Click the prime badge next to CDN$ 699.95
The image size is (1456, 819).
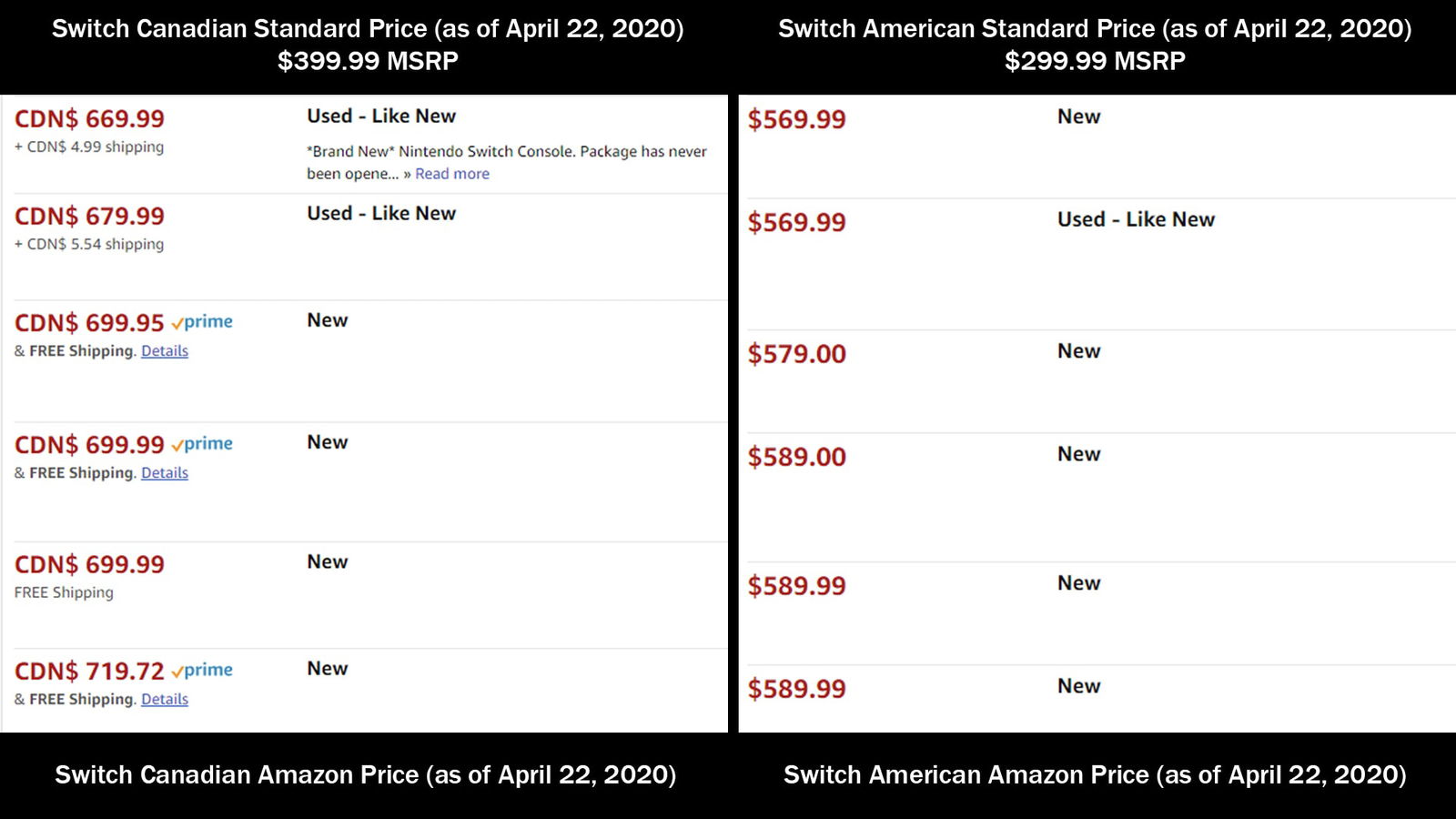pos(202,321)
